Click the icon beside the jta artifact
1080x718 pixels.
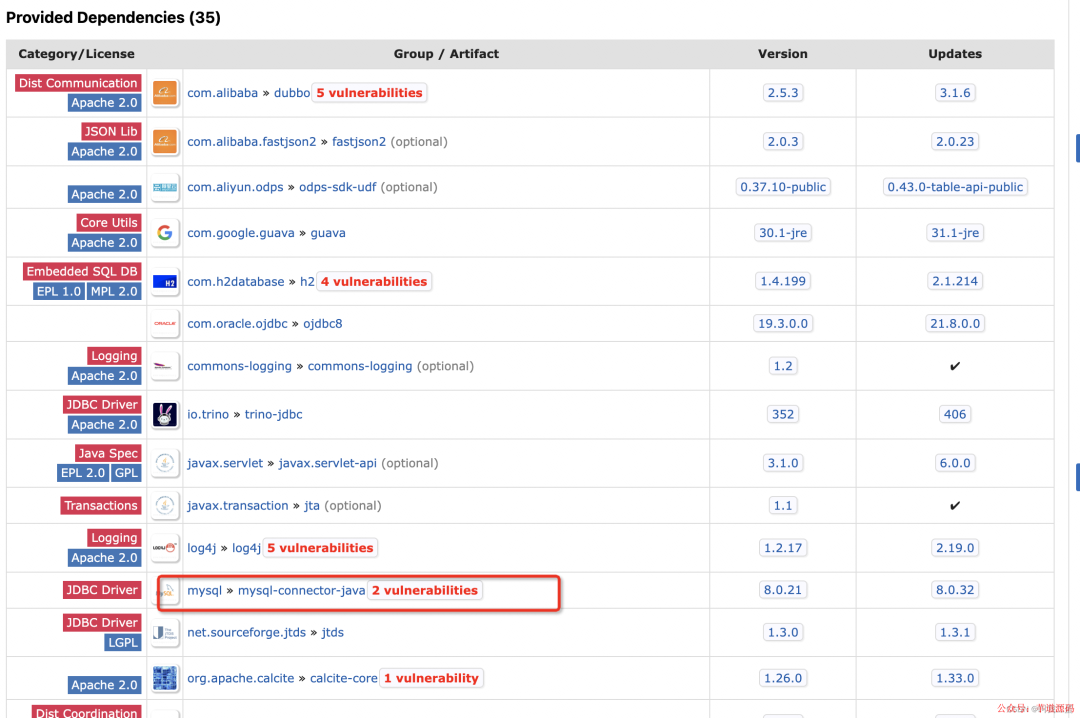pyautogui.click(x=165, y=505)
